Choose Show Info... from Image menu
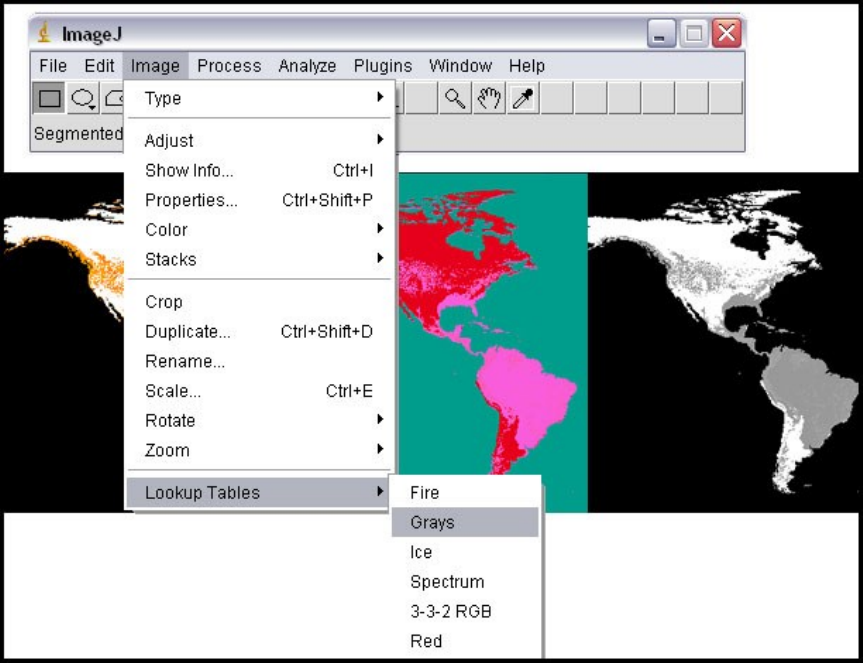863x663 pixels. click(259, 171)
